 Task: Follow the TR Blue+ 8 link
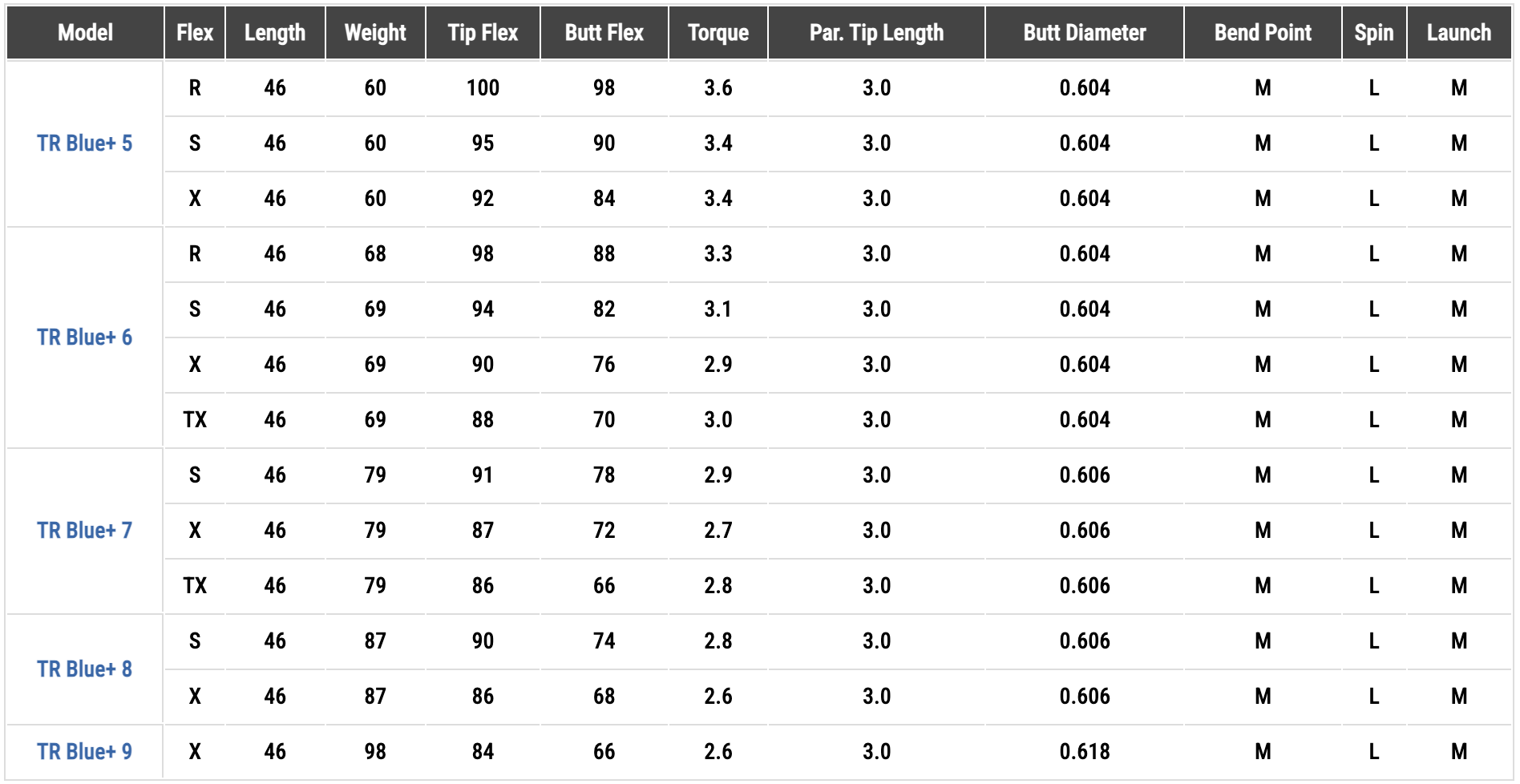pos(84,669)
